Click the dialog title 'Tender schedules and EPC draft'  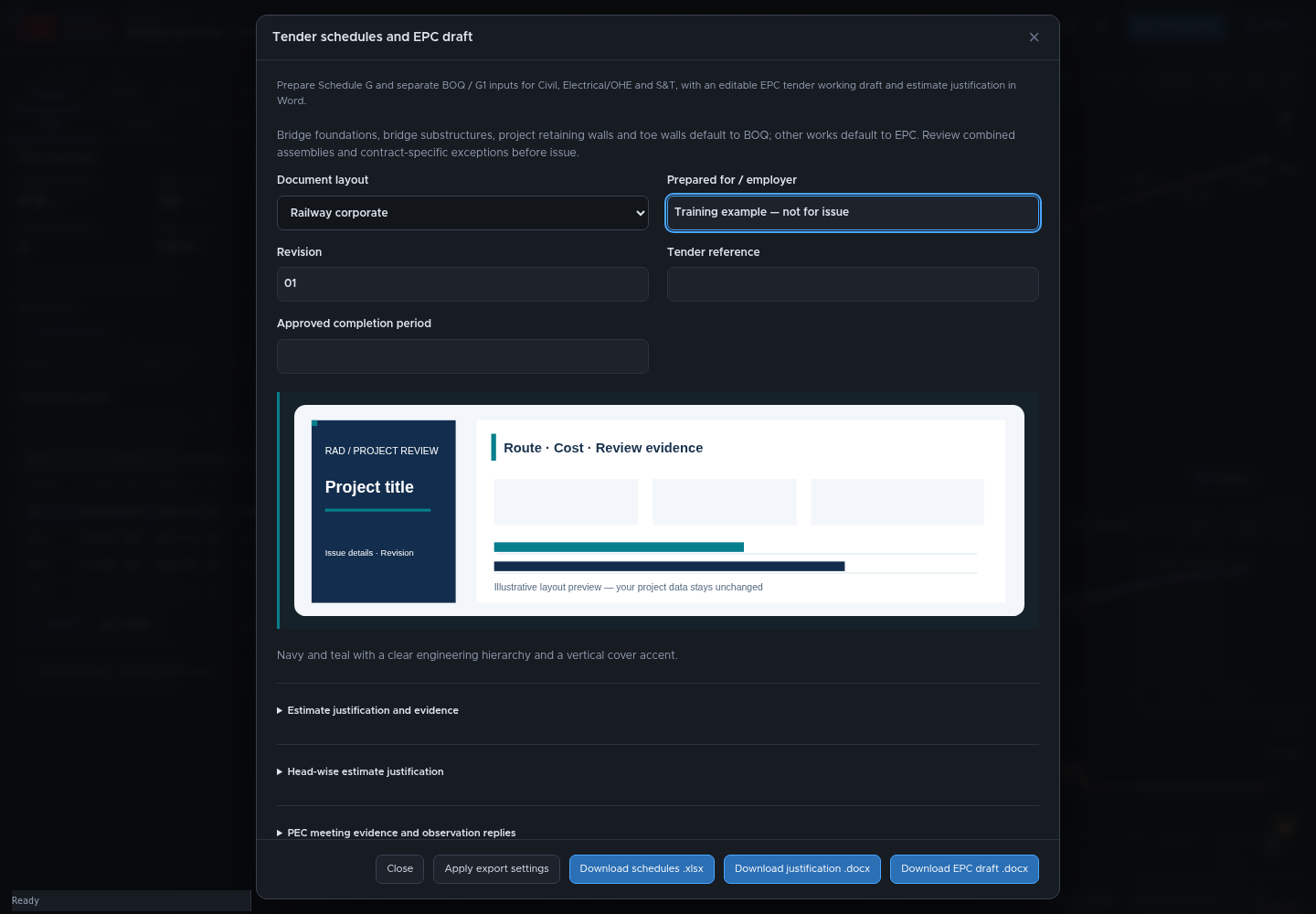click(x=373, y=37)
